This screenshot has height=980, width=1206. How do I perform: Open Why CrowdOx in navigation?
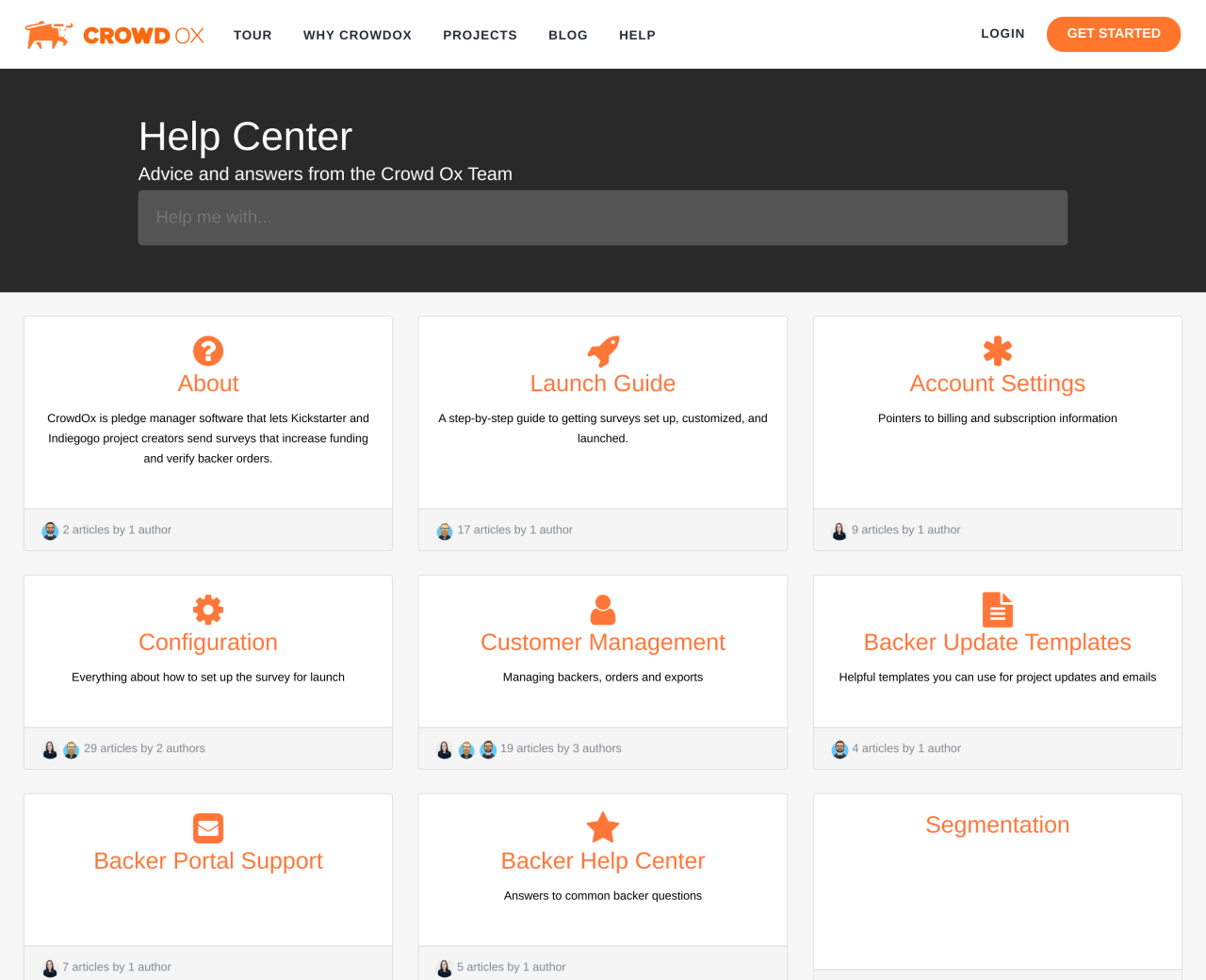click(x=357, y=35)
